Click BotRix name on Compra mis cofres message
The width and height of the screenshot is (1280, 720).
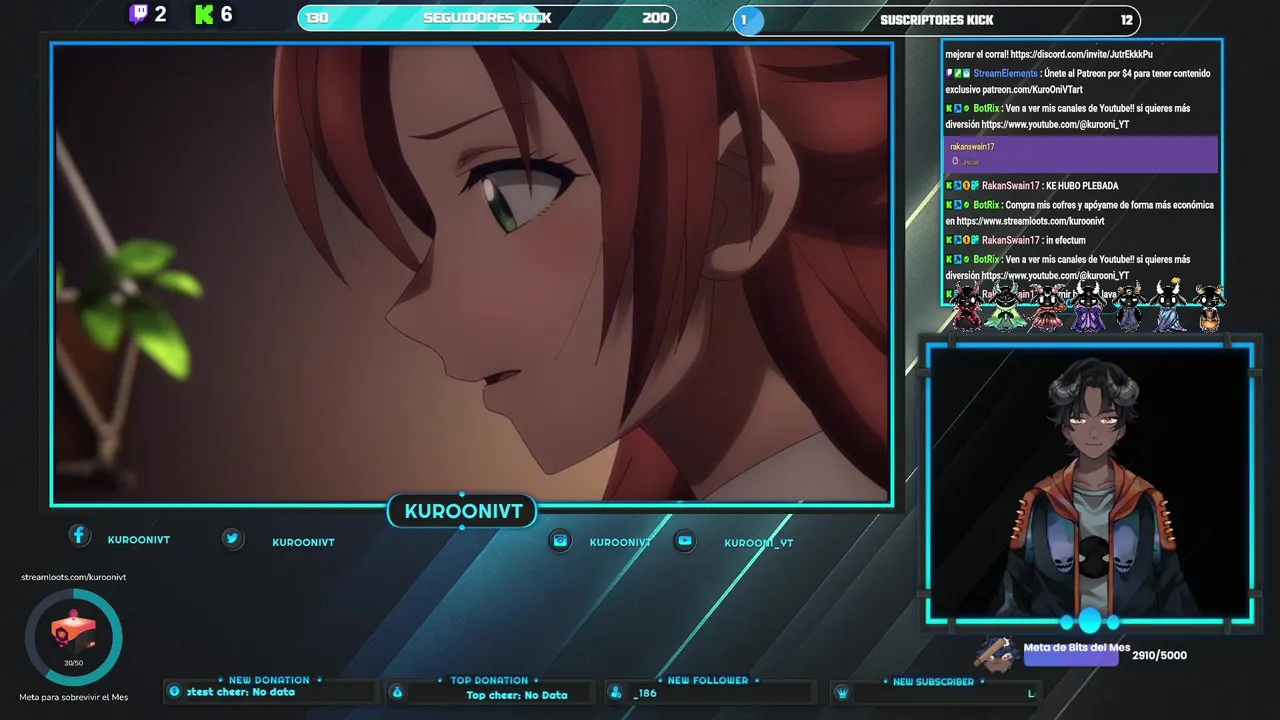(x=986, y=205)
